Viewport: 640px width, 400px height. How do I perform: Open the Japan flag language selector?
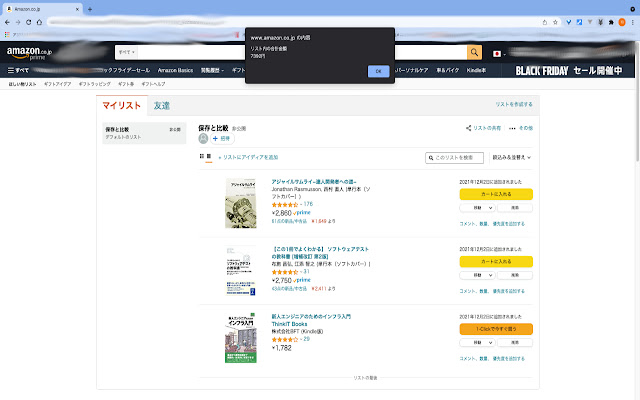[499, 54]
